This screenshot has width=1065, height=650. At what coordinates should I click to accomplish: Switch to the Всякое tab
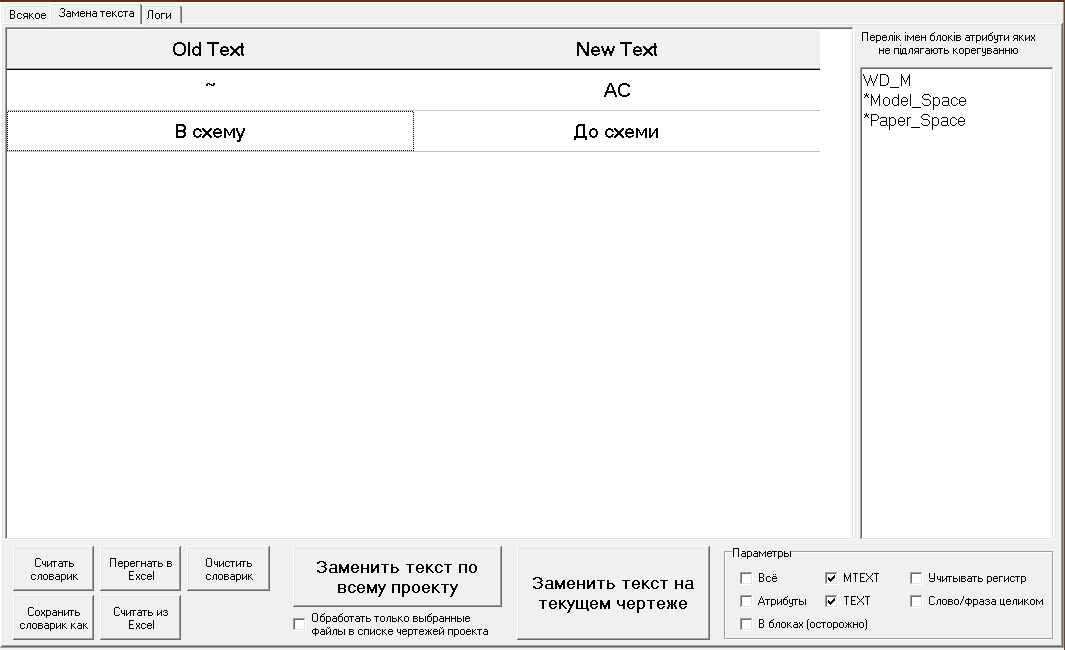[x=27, y=15]
